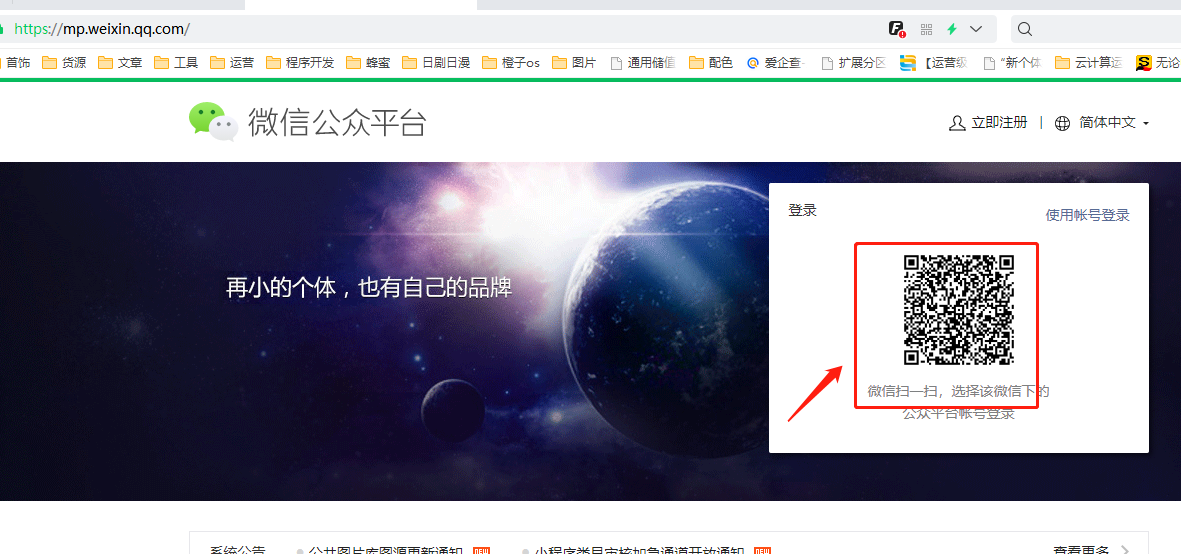Open the 图片 bookmark folder
This screenshot has height=554, width=1181.
coord(574,62)
